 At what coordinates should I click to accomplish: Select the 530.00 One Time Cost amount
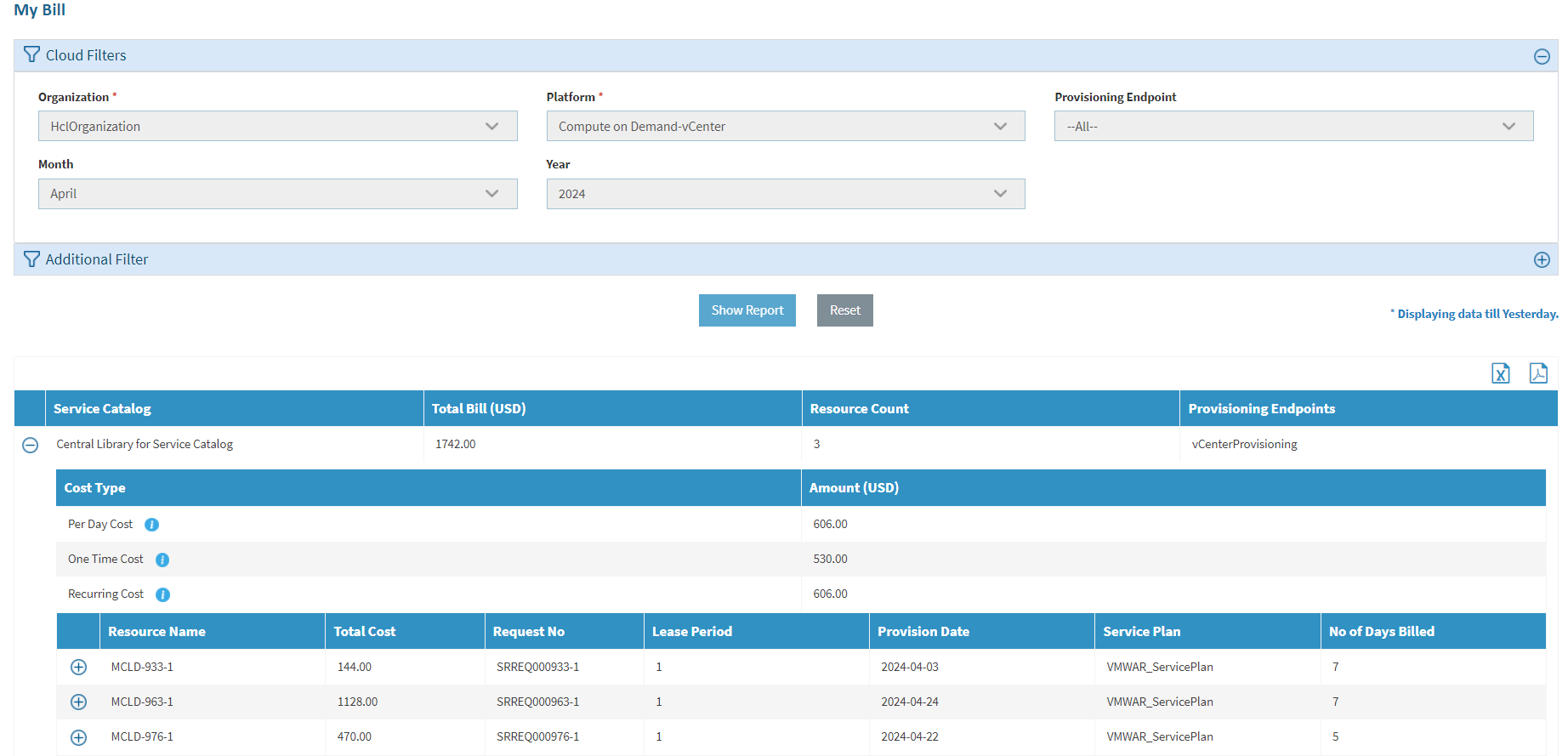[830, 560]
